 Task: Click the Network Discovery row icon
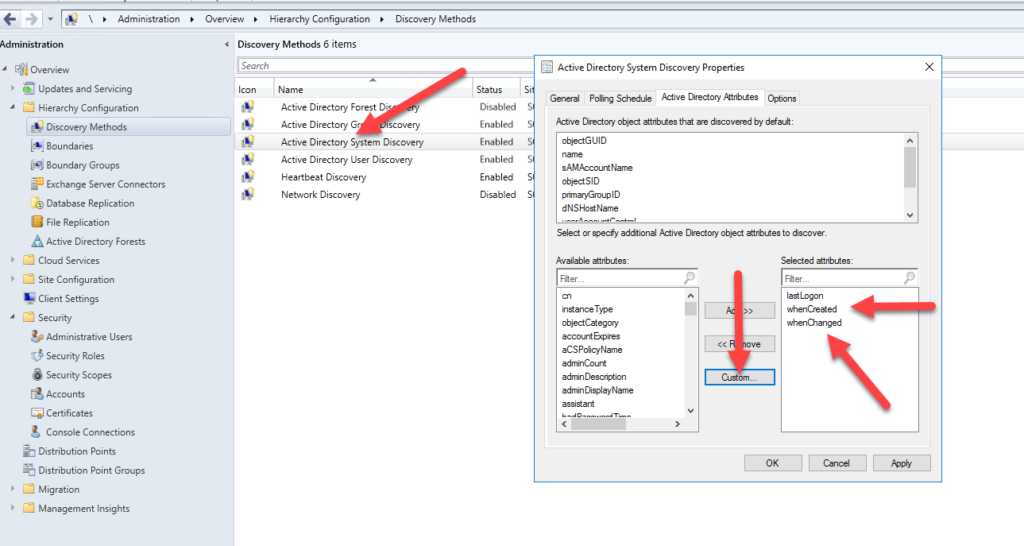tap(248, 194)
